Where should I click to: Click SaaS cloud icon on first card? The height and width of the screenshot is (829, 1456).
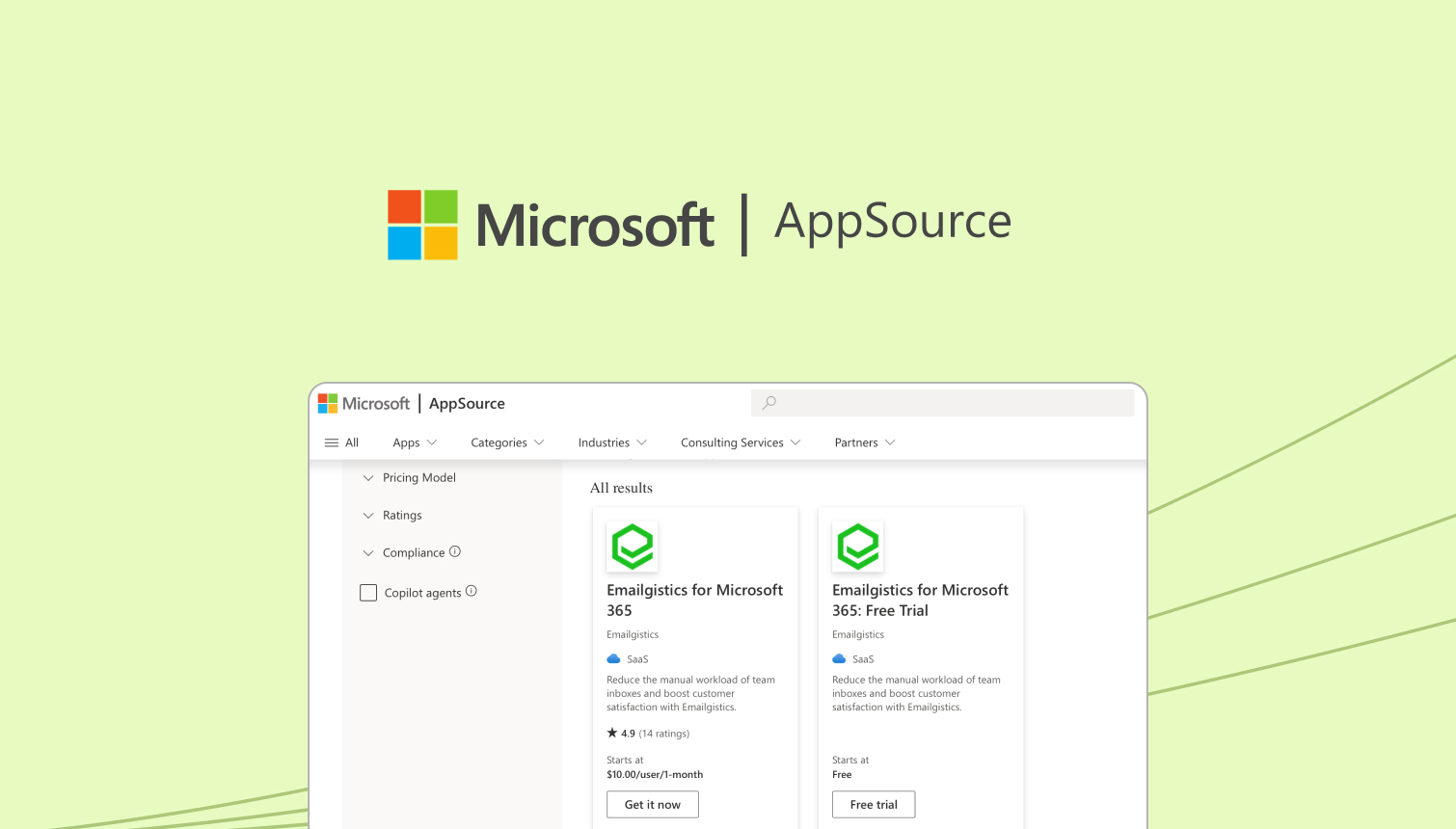click(613, 658)
